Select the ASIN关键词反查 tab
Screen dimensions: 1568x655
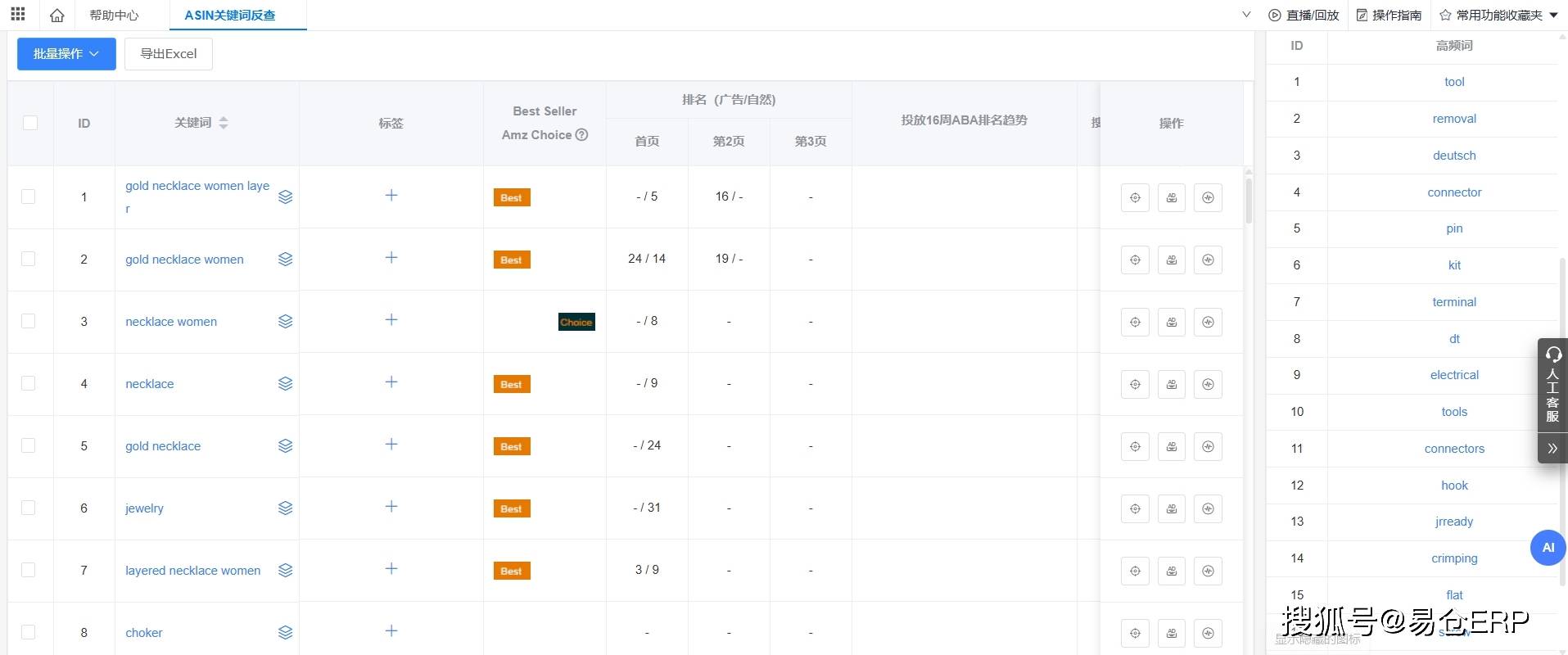click(230, 16)
